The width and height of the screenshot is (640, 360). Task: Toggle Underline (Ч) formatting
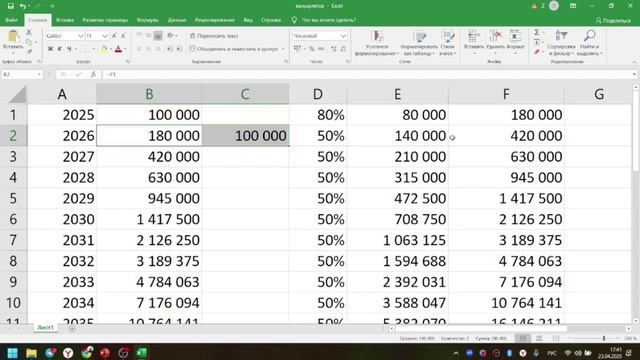(x=69, y=49)
